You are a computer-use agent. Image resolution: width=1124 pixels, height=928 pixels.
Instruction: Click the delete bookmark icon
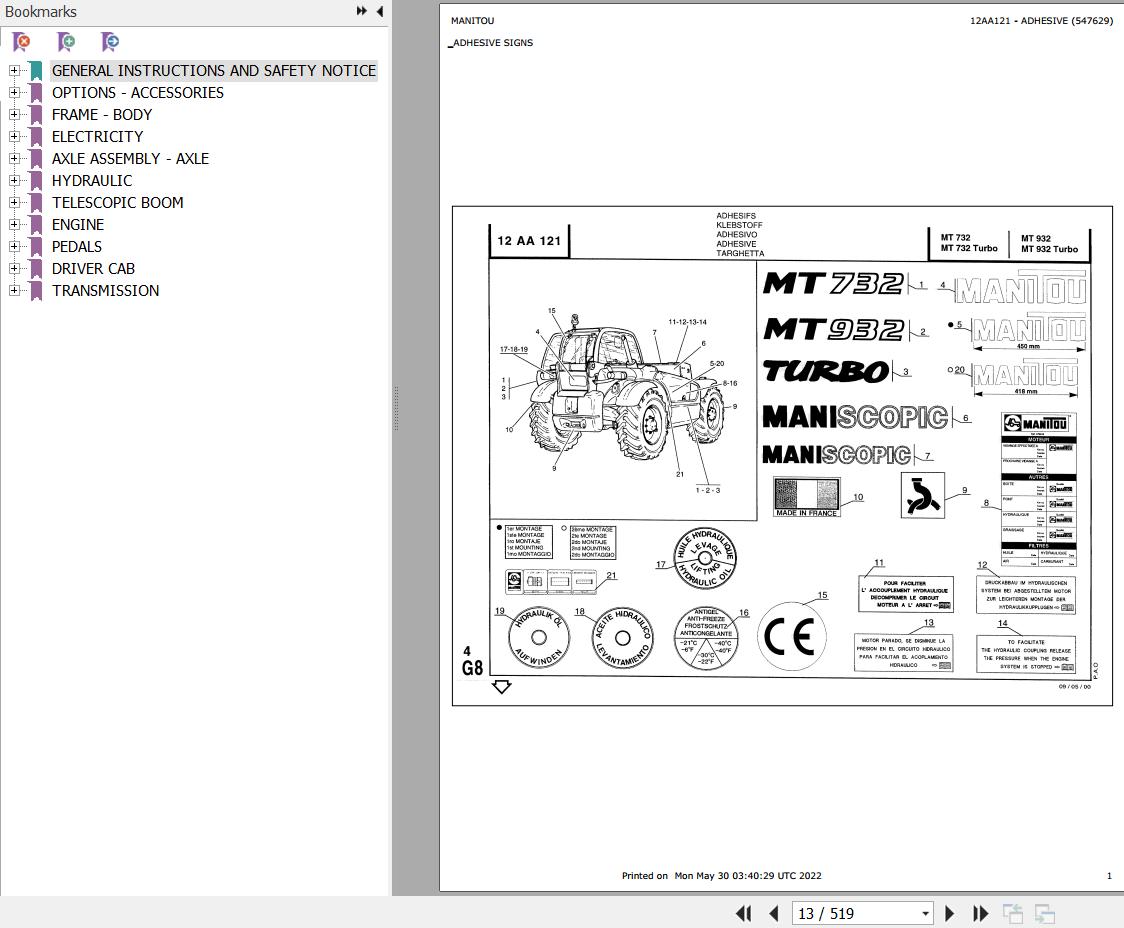coord(22,42)
